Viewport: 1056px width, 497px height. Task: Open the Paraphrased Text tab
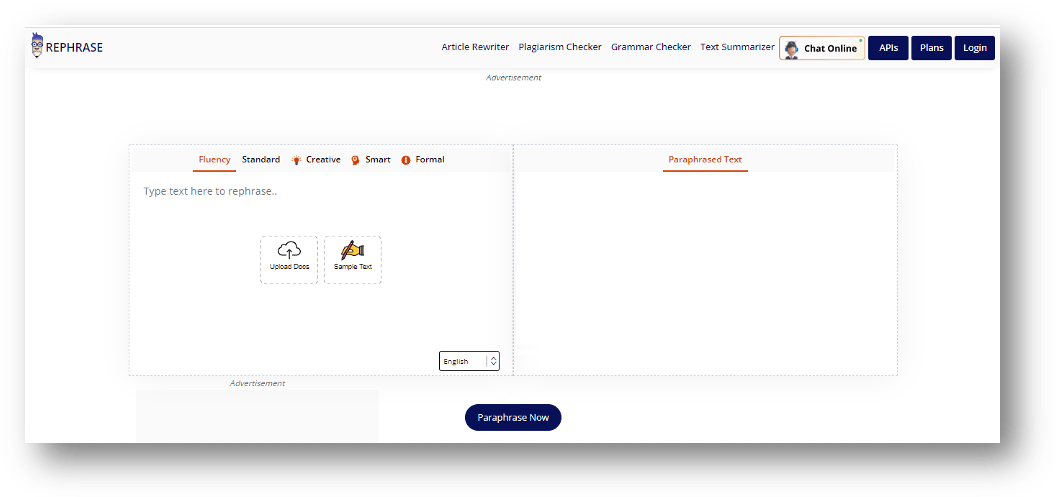[x=705, y=160]
